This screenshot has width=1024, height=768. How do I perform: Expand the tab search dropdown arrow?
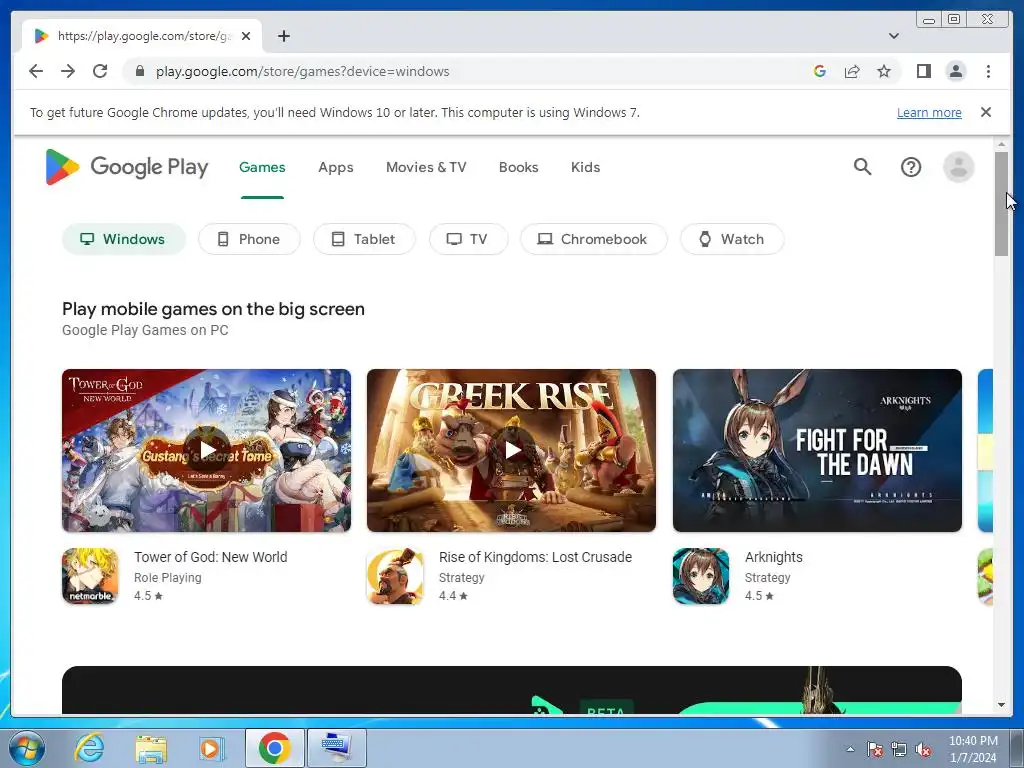pyautogui.click(x=893, y=36)
